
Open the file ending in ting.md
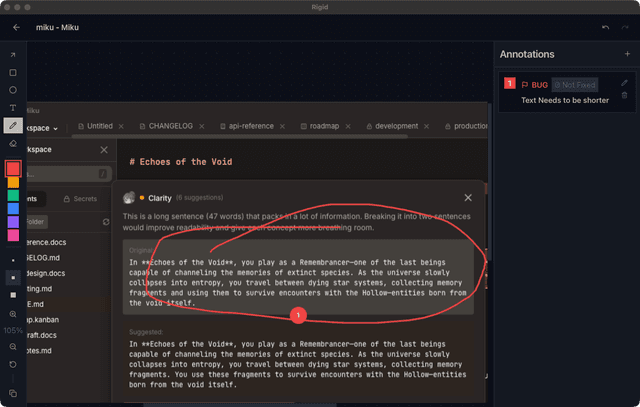click(40, 289)
